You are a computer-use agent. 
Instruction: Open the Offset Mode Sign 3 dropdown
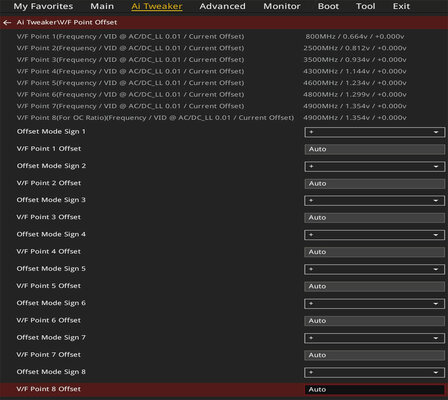pyautogui.click(x=374, y=201)
